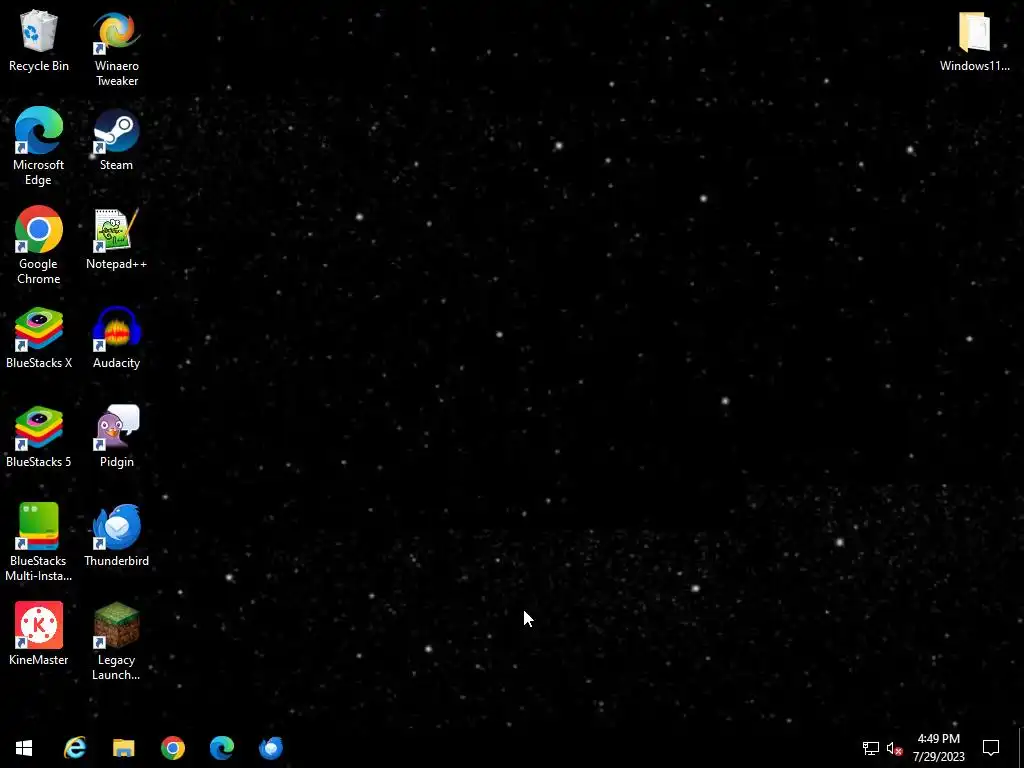Select the Windows11 folder on the desktop
Screen dimensions: 1024x768
pos(974,39)
